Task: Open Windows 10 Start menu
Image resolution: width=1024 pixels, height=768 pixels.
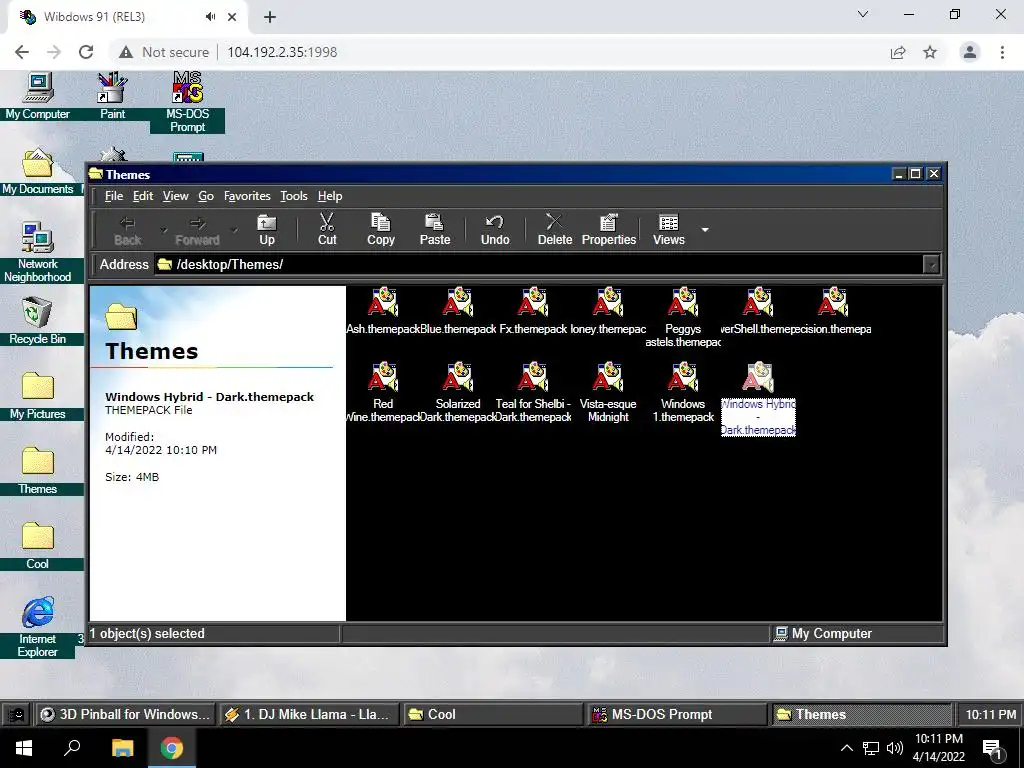Action: click(24, 748)
